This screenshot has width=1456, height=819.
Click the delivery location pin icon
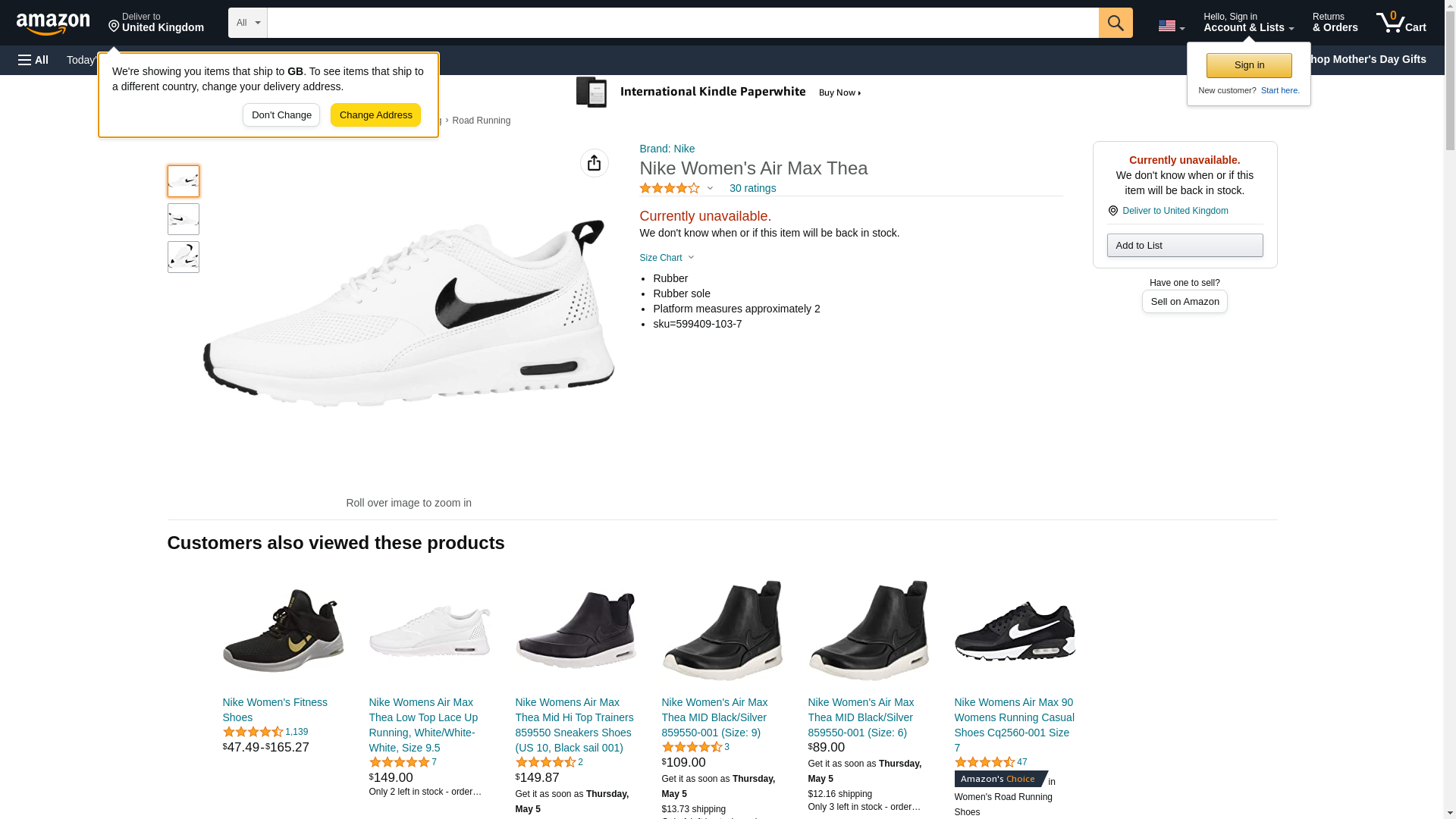tap(114, 27)
